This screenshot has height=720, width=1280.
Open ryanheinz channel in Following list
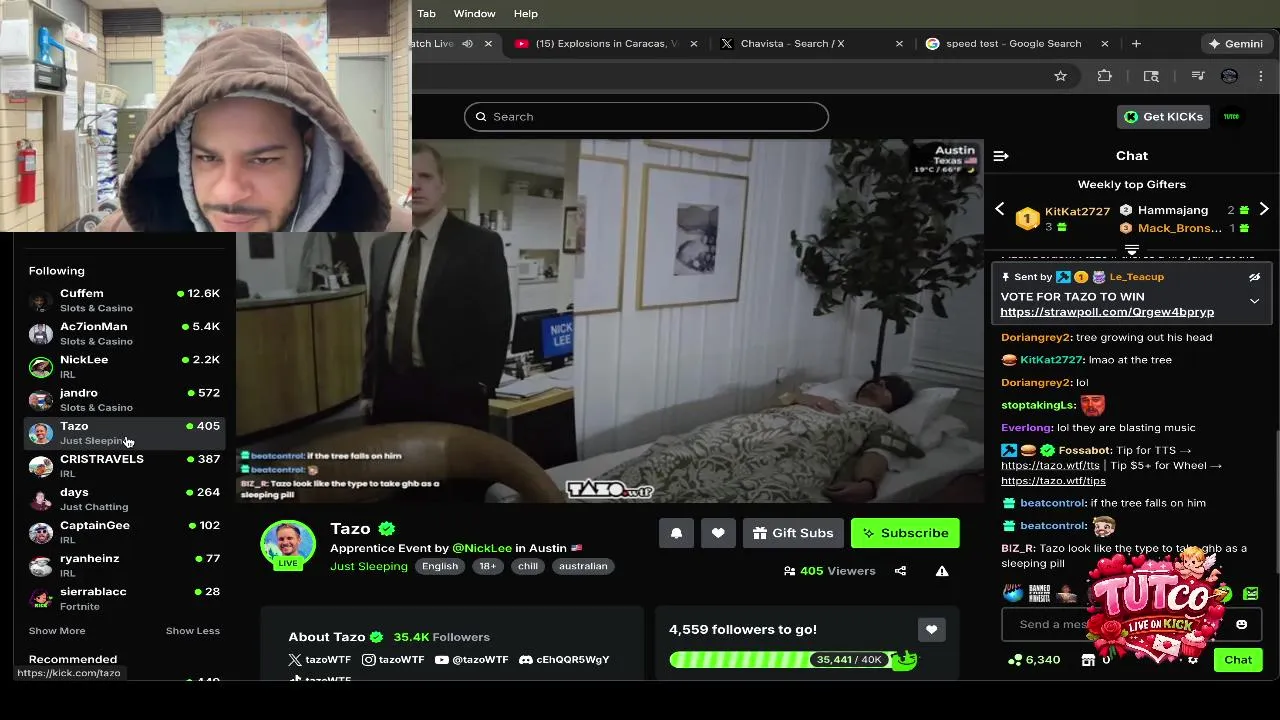(x=125, y=564)
